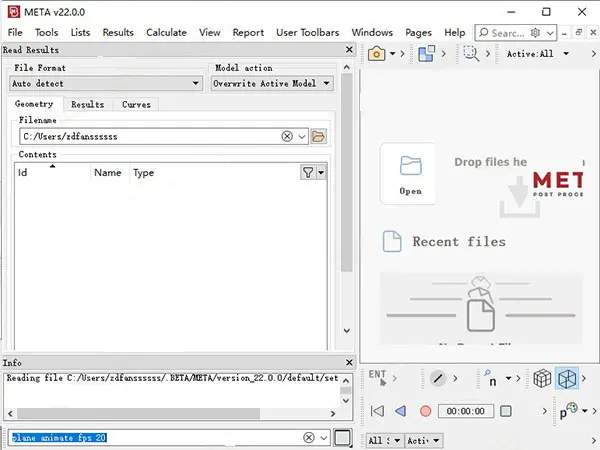Viewport: 600px width, 450px height.
Task: Close the Read Results panel
Action: [349, 50]
